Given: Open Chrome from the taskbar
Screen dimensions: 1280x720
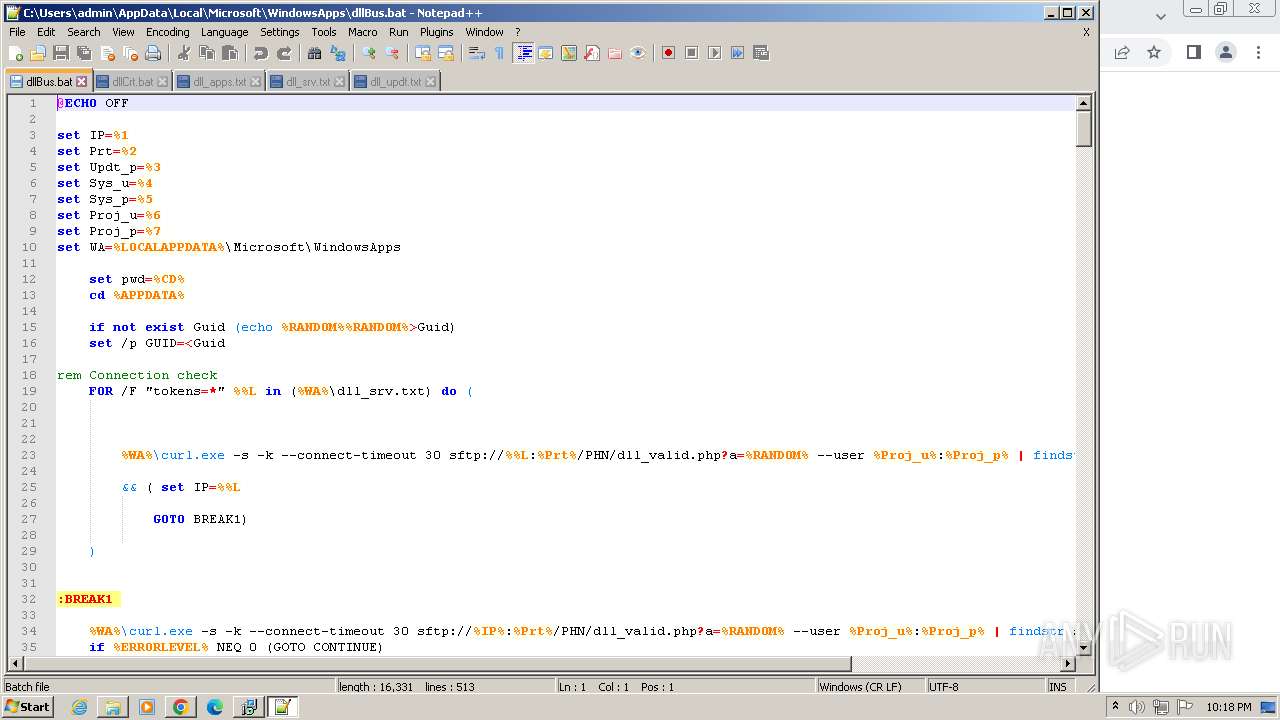Looking at the screenshot, I should 180,707.
